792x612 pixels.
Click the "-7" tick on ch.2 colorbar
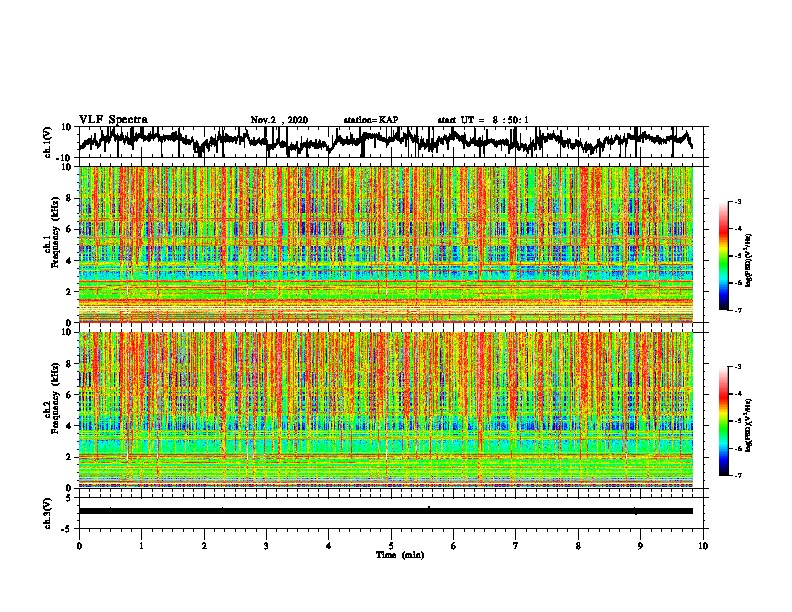coord(738,475)
